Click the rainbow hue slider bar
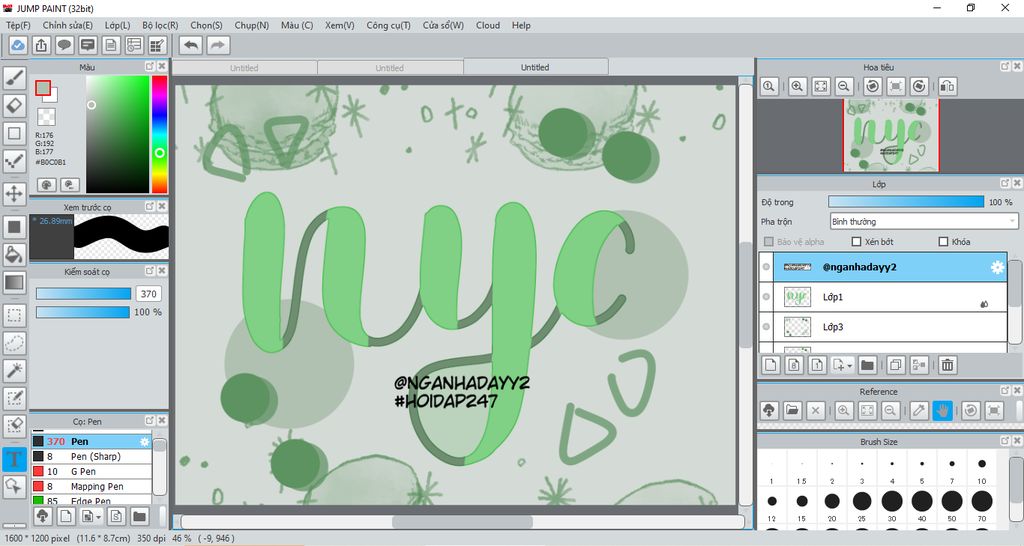Image resolution: width=1024 pixels, height=546 pixels. [x=159, y=134]
